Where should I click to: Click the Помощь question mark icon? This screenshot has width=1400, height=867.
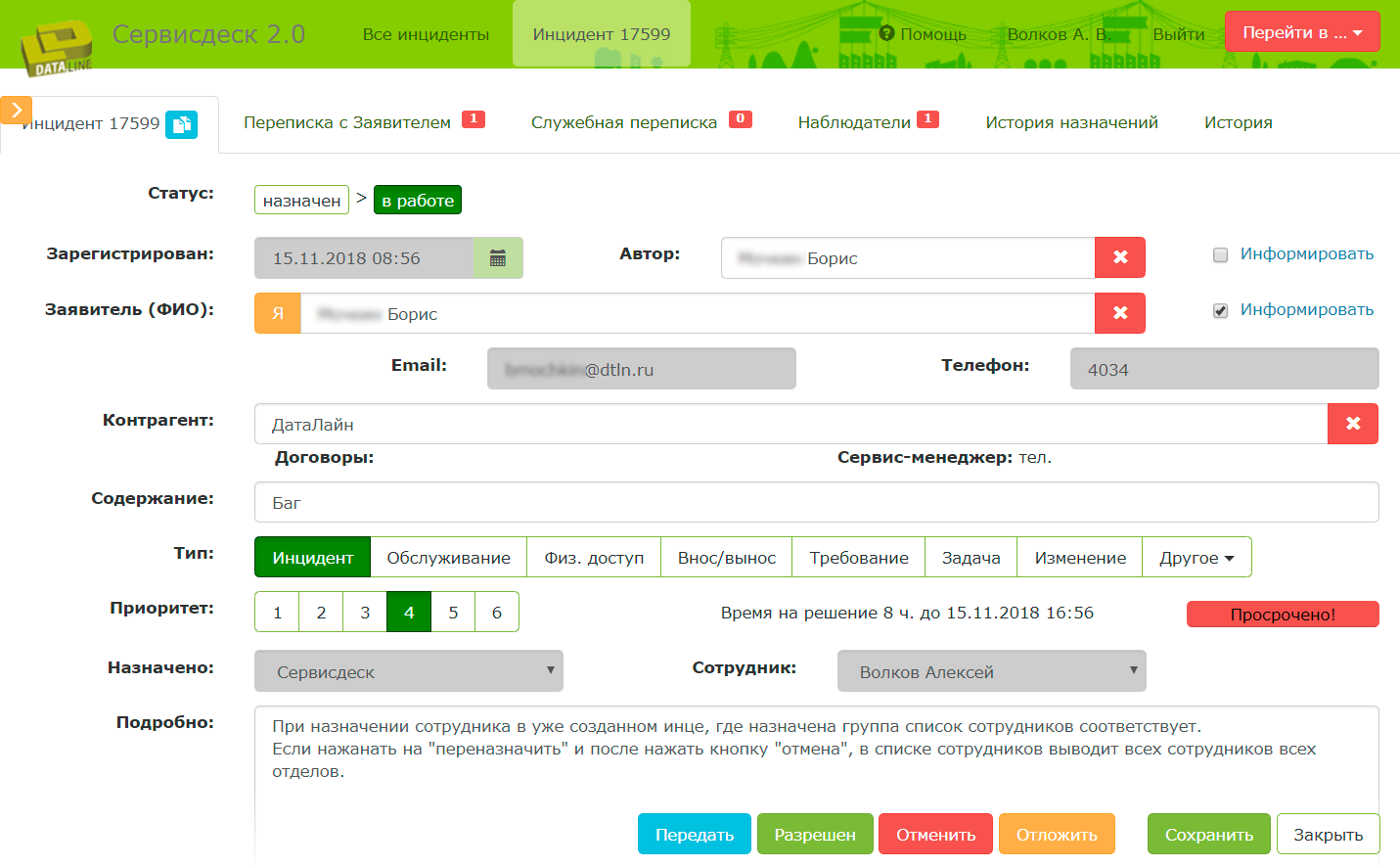point(885,33)
